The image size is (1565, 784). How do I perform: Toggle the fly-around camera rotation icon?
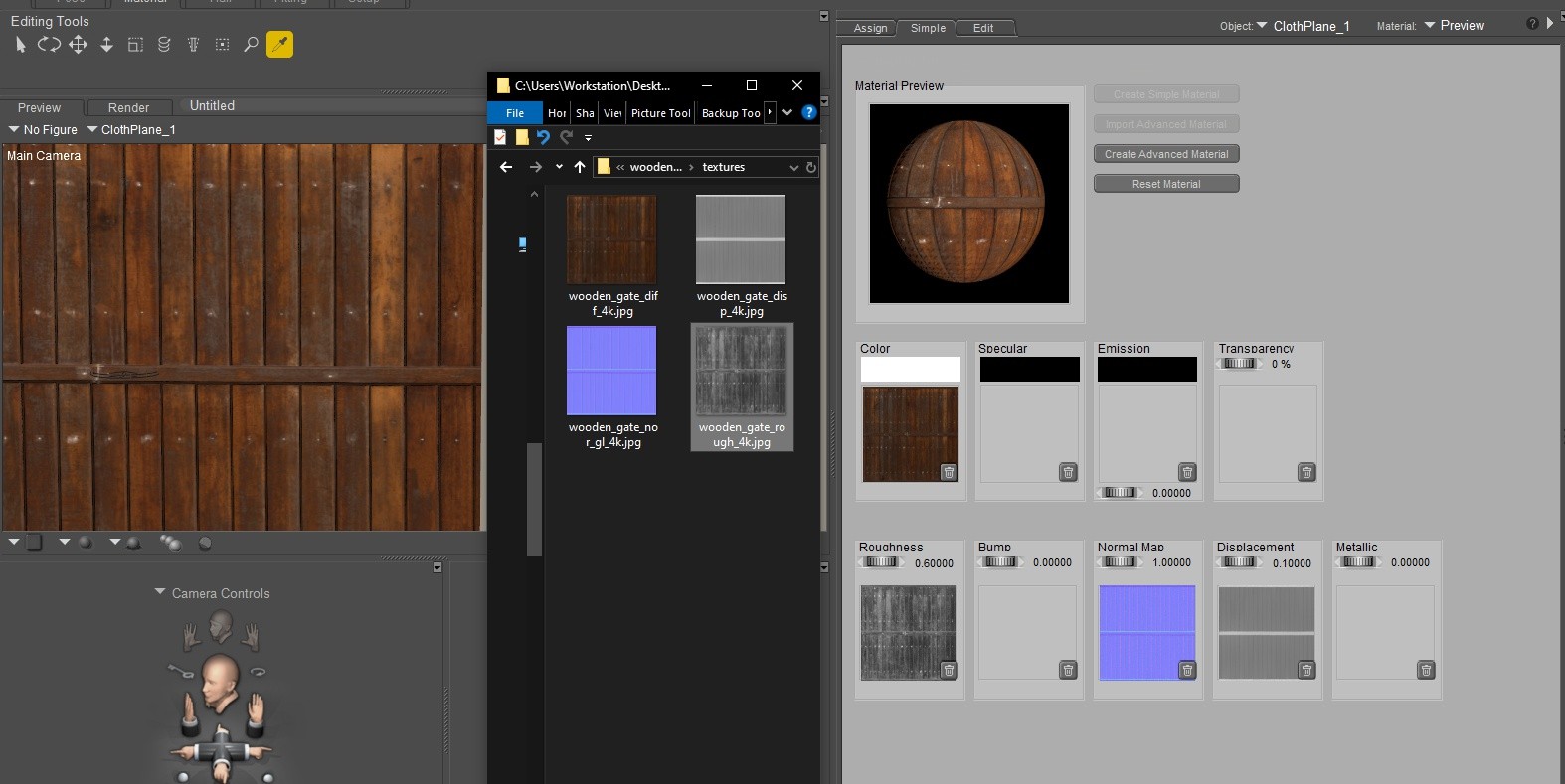coord(258,671)
